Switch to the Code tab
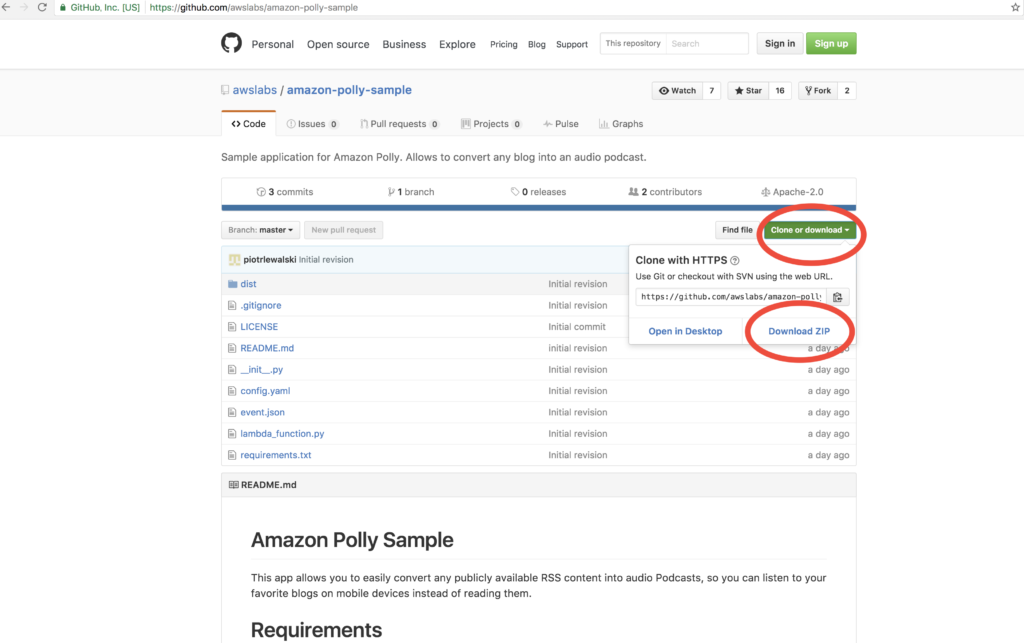The width and height of the screenshot is (1024, 643). pos(249,124)
